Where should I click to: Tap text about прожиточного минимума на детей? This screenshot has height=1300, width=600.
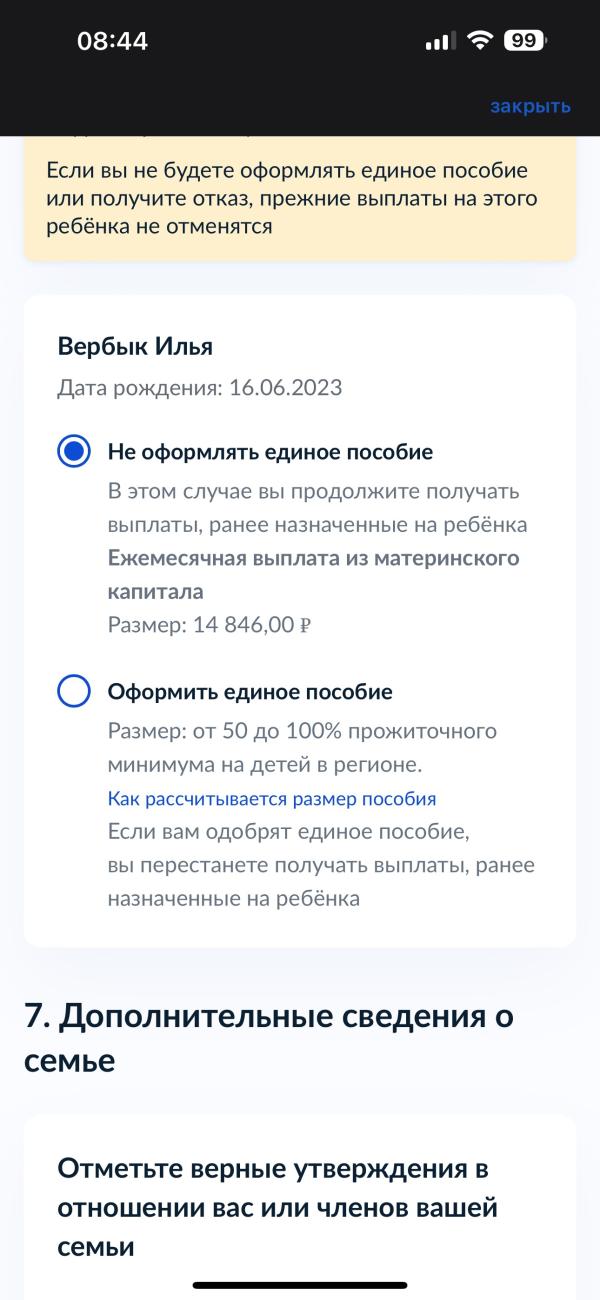click(x=302, y=748)
